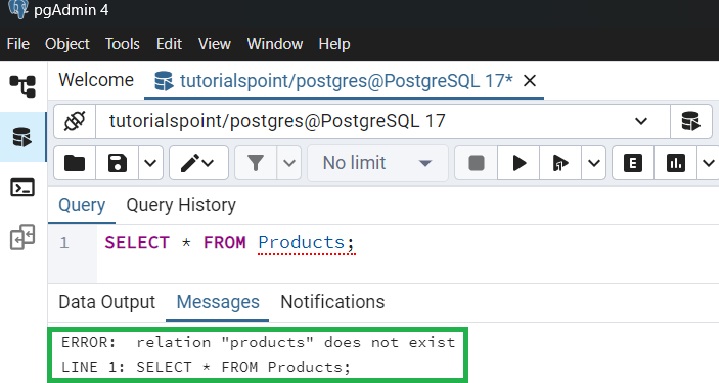
Task: Click the Products table name in query
Action: (301, 243)
